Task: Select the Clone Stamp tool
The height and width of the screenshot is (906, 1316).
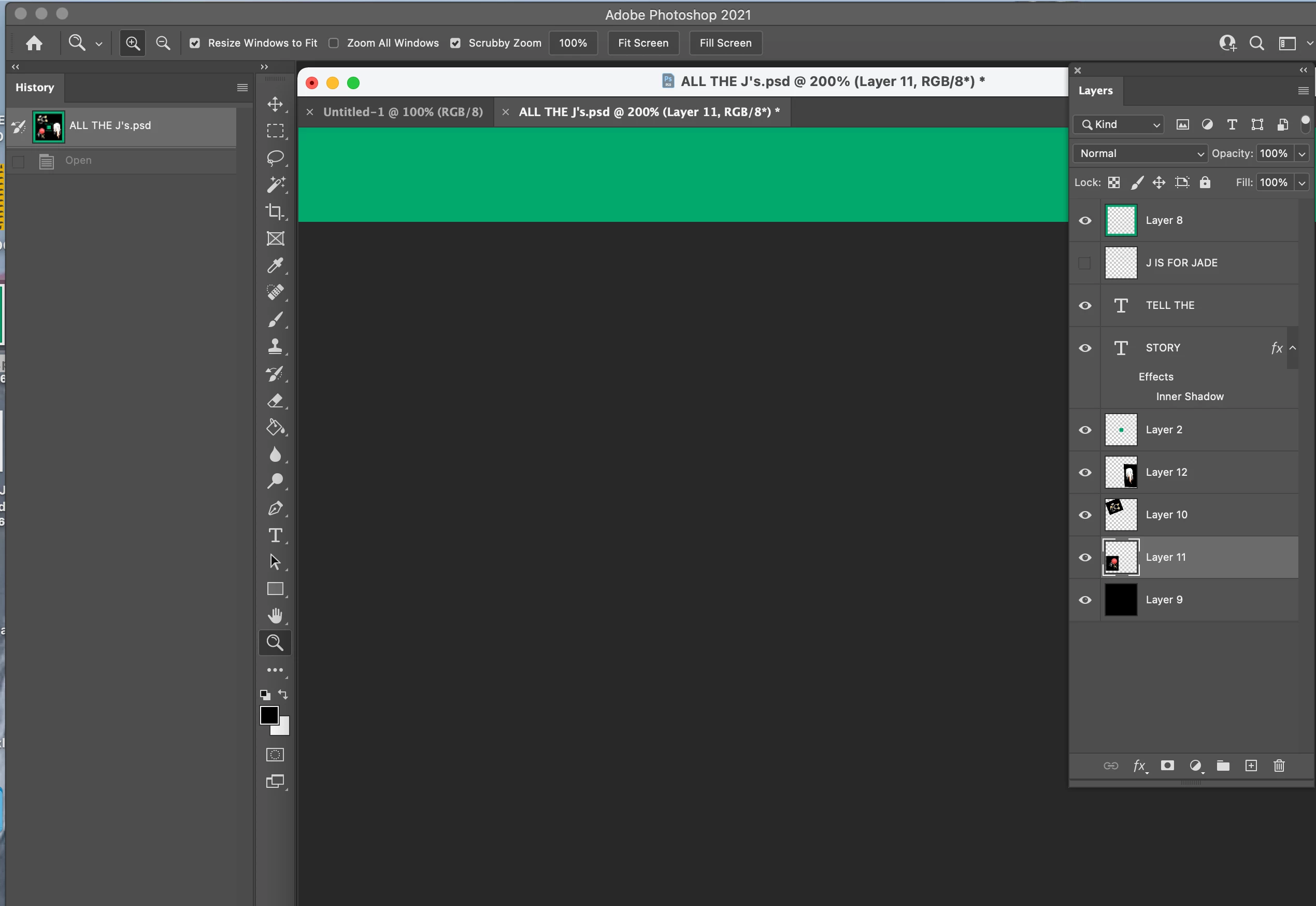Action: point(275,346)
